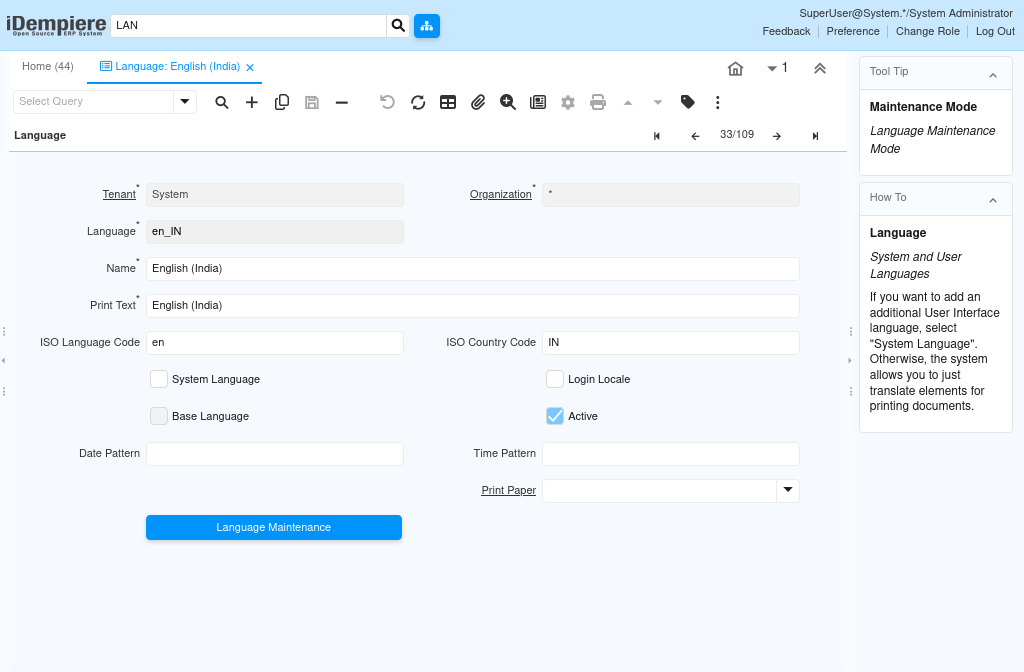Click the Process gear icon
1024x672 pixels.
568,103
